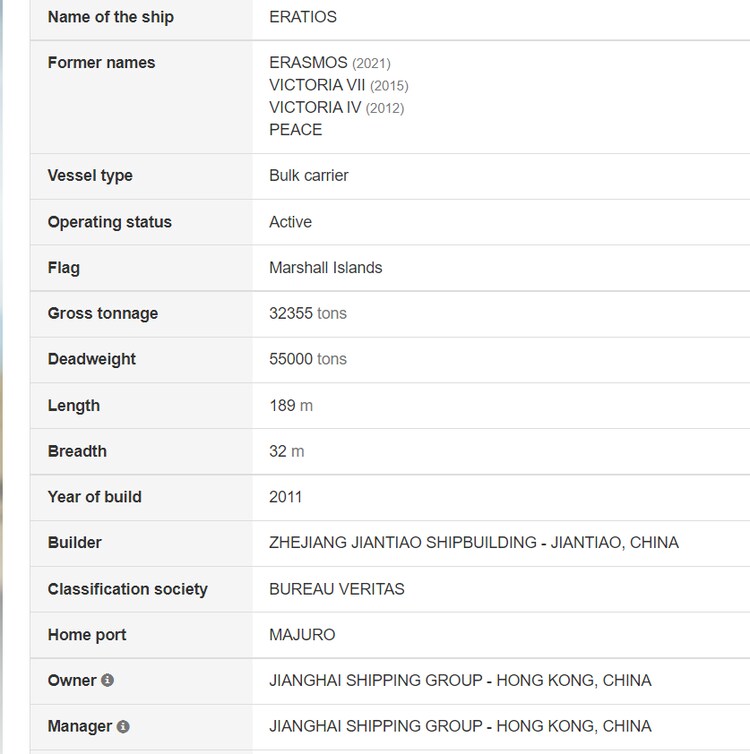
Task: Click the info icon beside Manager
Action: [x=123, y=726]
